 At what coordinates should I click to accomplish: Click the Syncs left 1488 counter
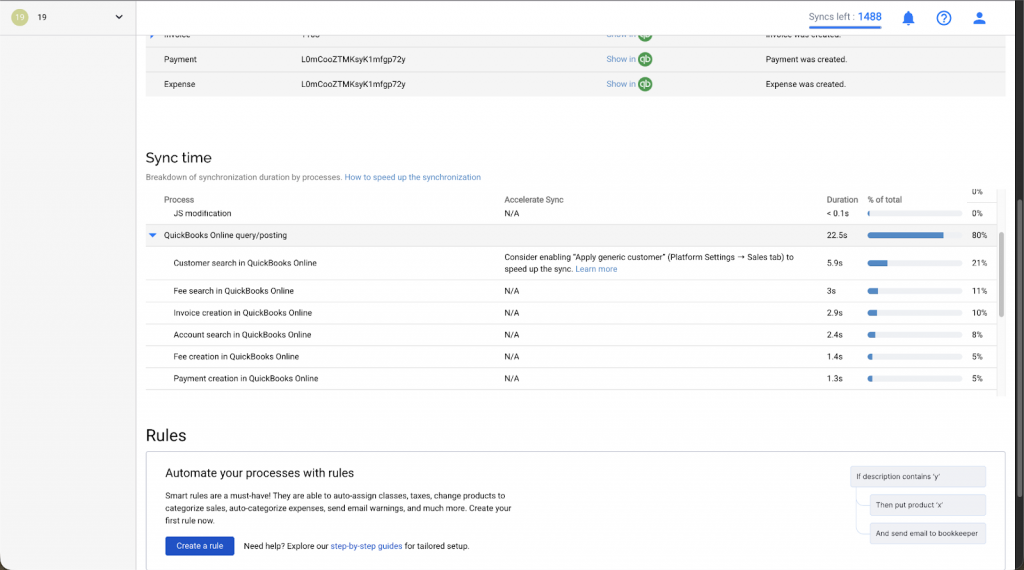845,17
